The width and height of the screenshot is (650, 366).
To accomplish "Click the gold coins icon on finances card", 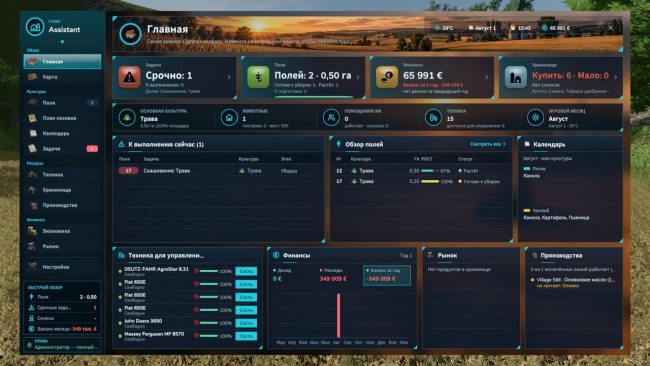I will pos(387,77).
